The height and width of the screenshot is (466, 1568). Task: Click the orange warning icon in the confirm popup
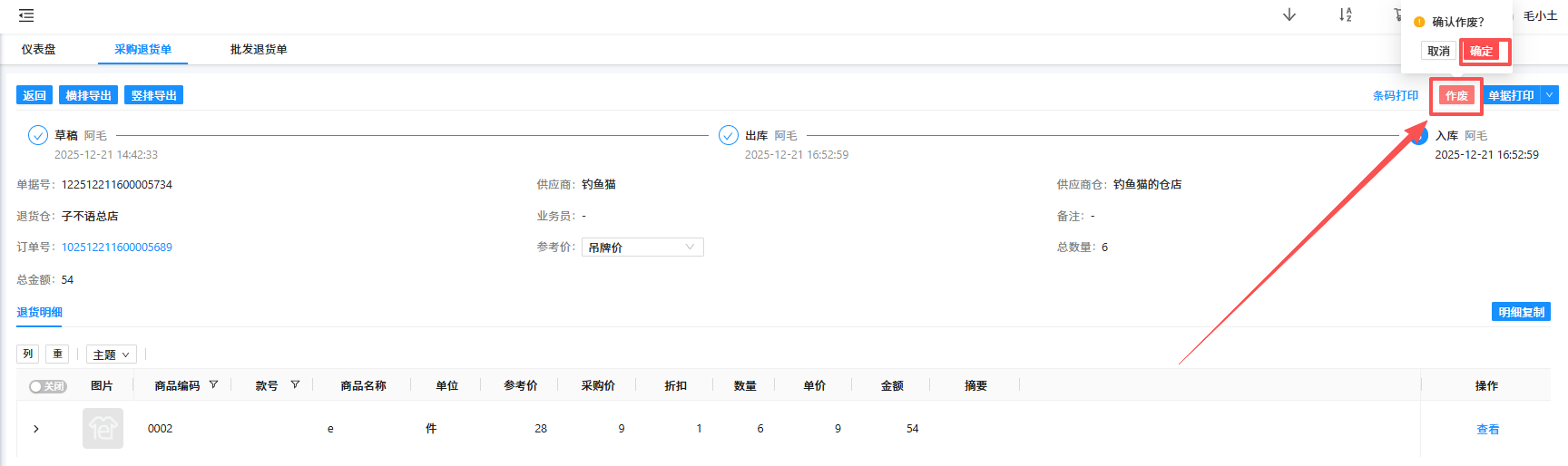(1419, 22)
